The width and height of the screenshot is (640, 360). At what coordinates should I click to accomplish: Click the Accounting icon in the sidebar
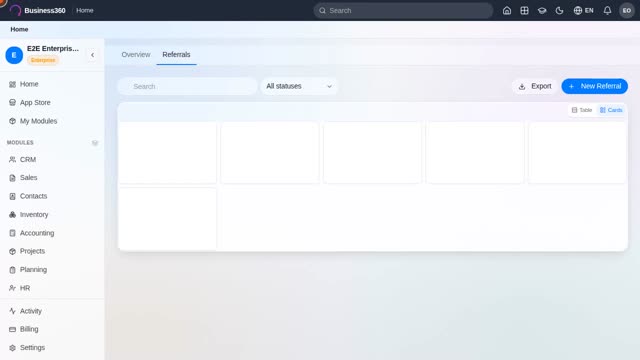click(x=12, y=233)
